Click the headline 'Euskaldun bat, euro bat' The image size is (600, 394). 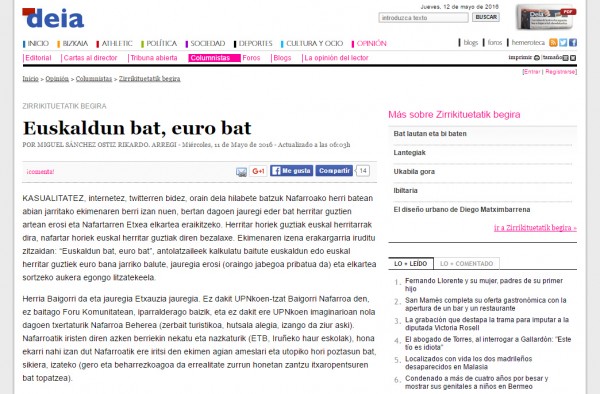point(137,128)
